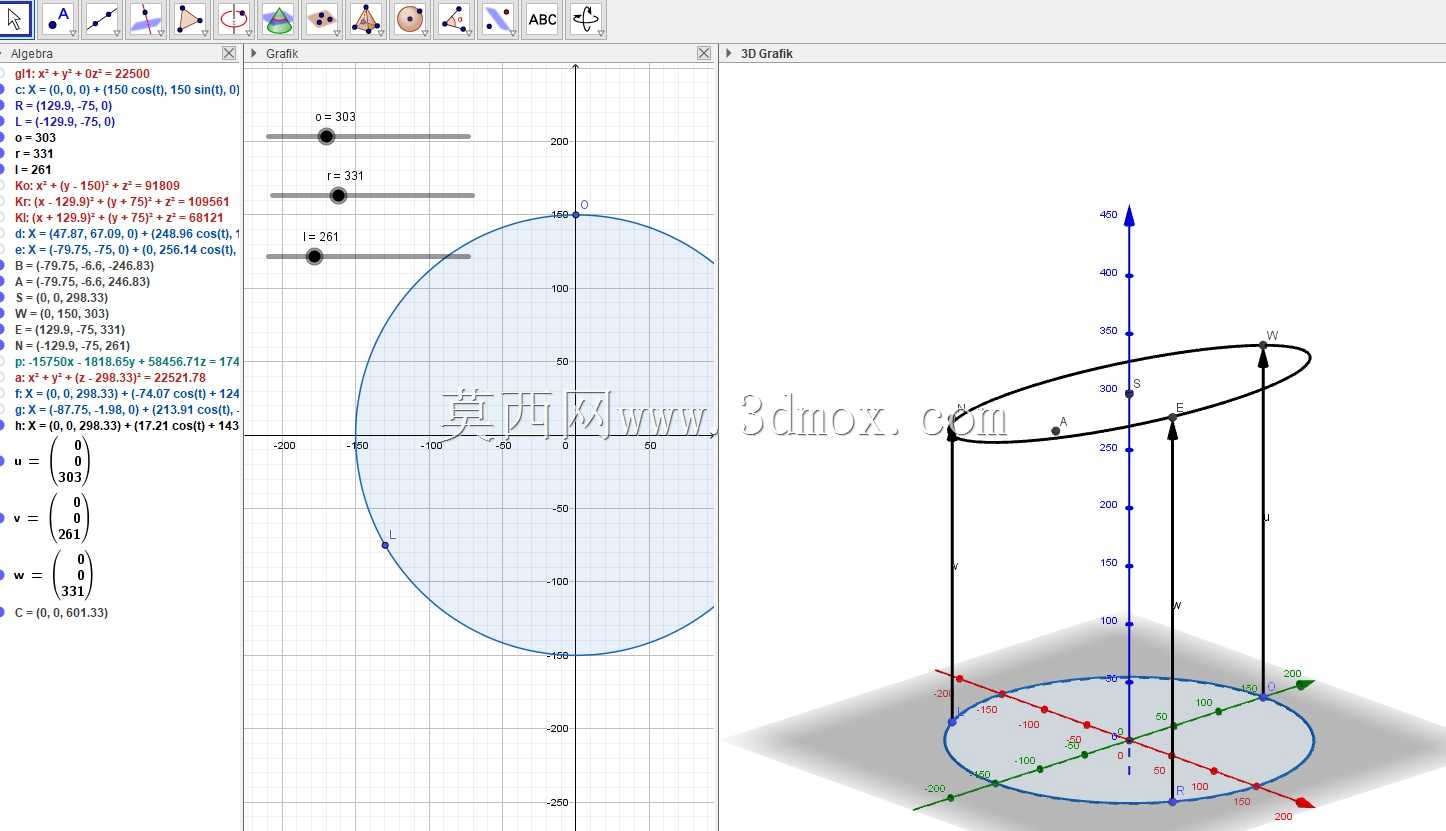Select point R in the 3D view

click(1172, 801)
